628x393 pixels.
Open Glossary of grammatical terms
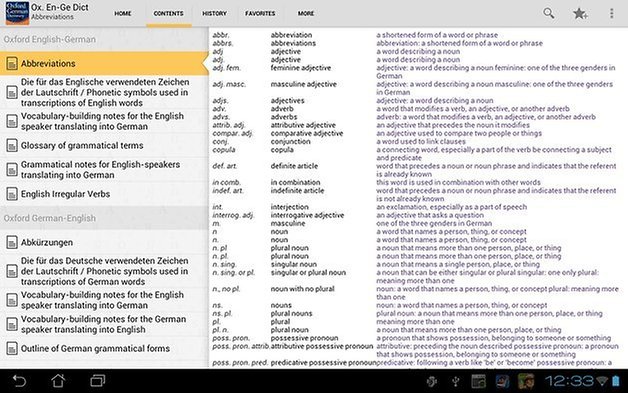104,145
